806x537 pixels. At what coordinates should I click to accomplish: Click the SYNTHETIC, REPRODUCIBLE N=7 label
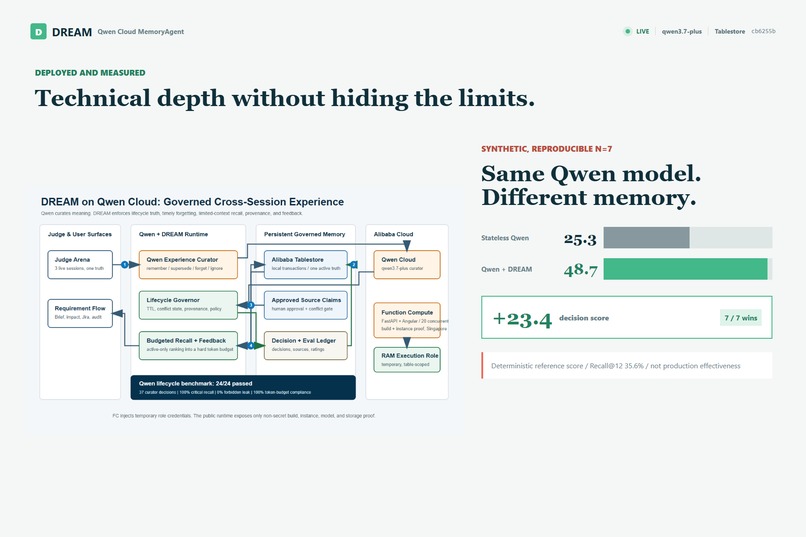pos(546,149)
